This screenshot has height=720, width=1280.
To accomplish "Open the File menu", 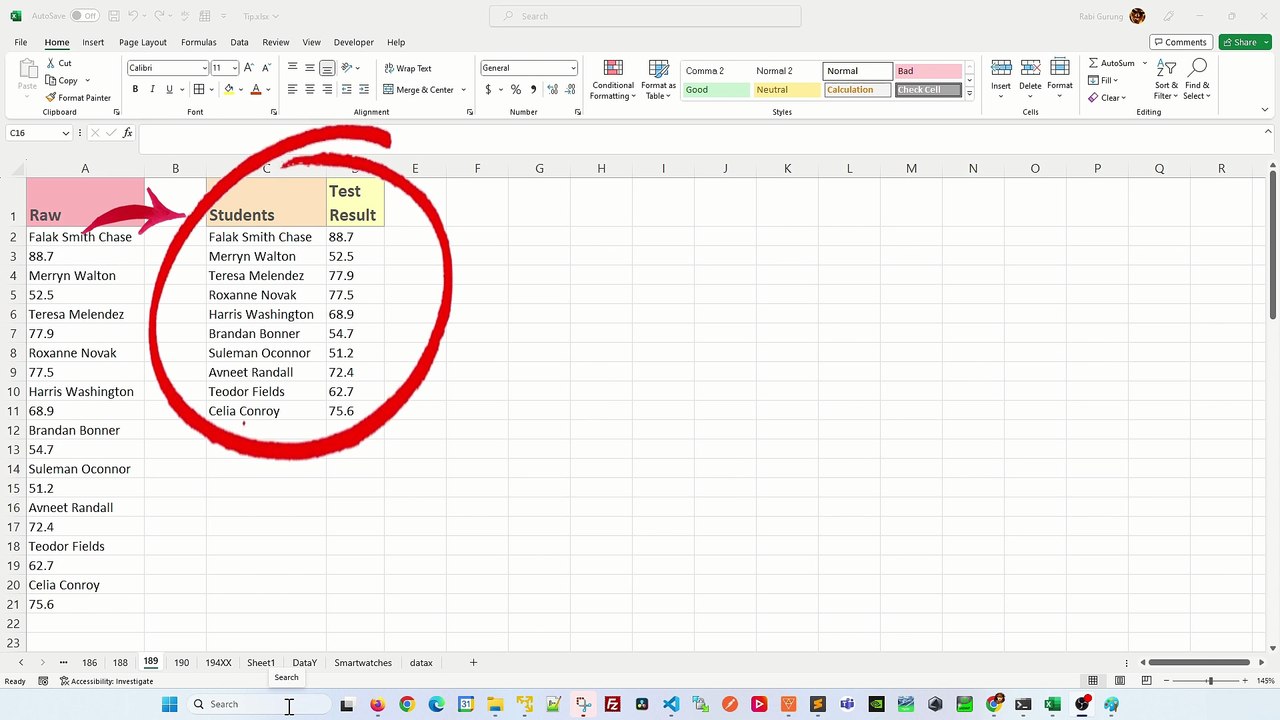I will [20, 42].
